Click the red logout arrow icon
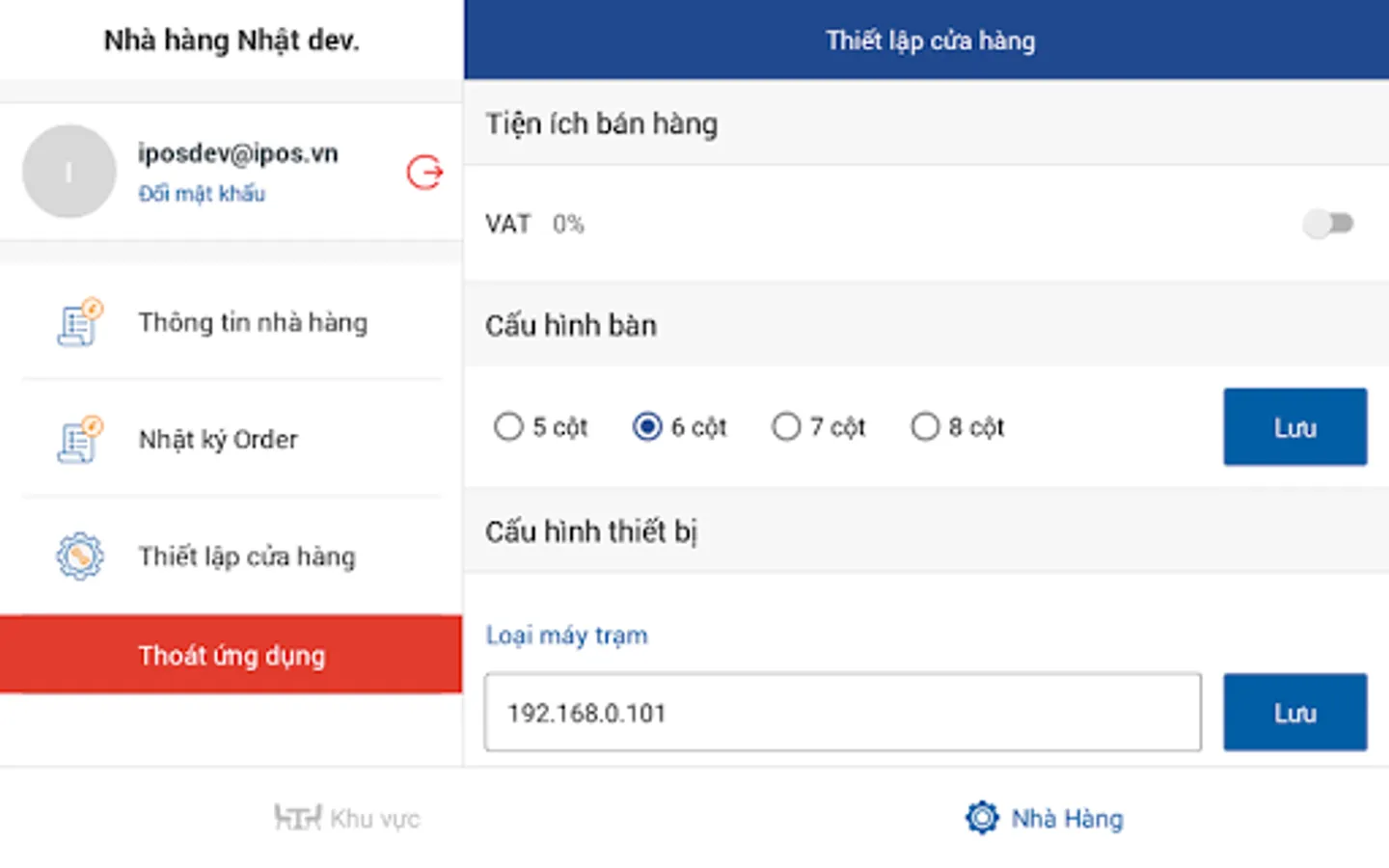The width and height of the screenshot is (1389, 868). (424, 173)
